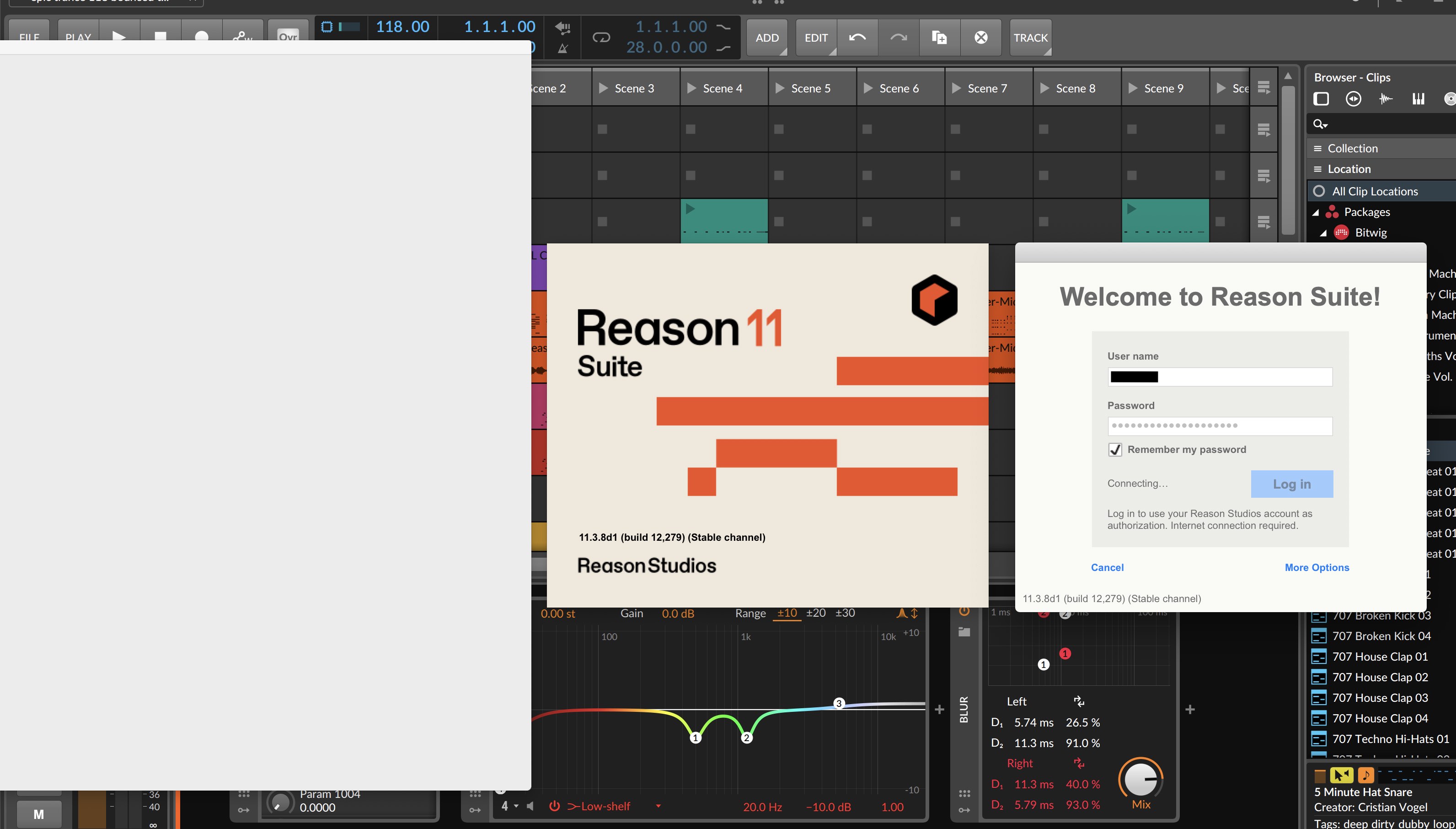The width and height of the screenshot is (1456, 829).
Task: Redo using the forward arrow icon
Action: [899, 38]
